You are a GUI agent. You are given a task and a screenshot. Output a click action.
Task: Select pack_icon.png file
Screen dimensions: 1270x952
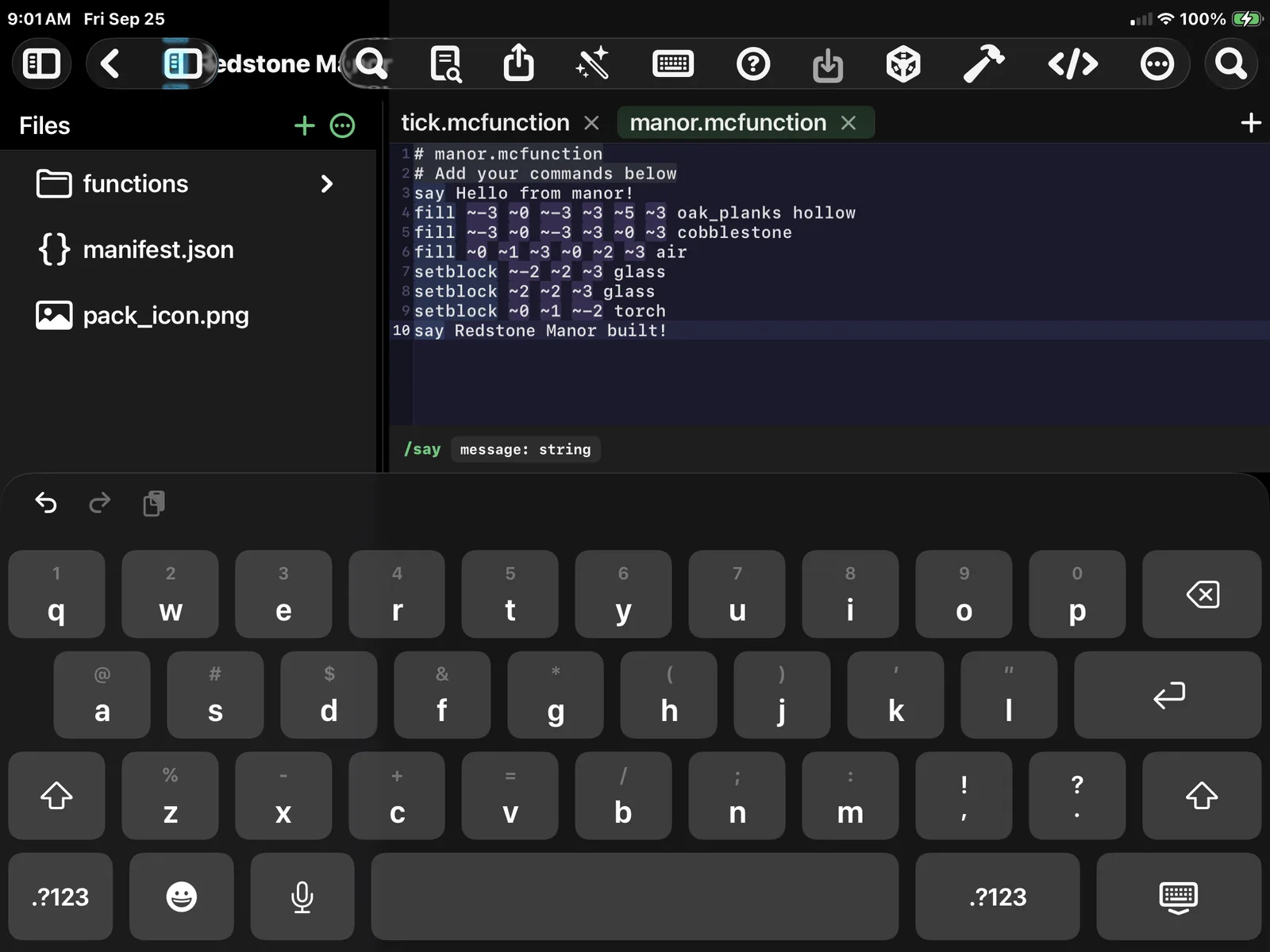click(x=187, y=316)
